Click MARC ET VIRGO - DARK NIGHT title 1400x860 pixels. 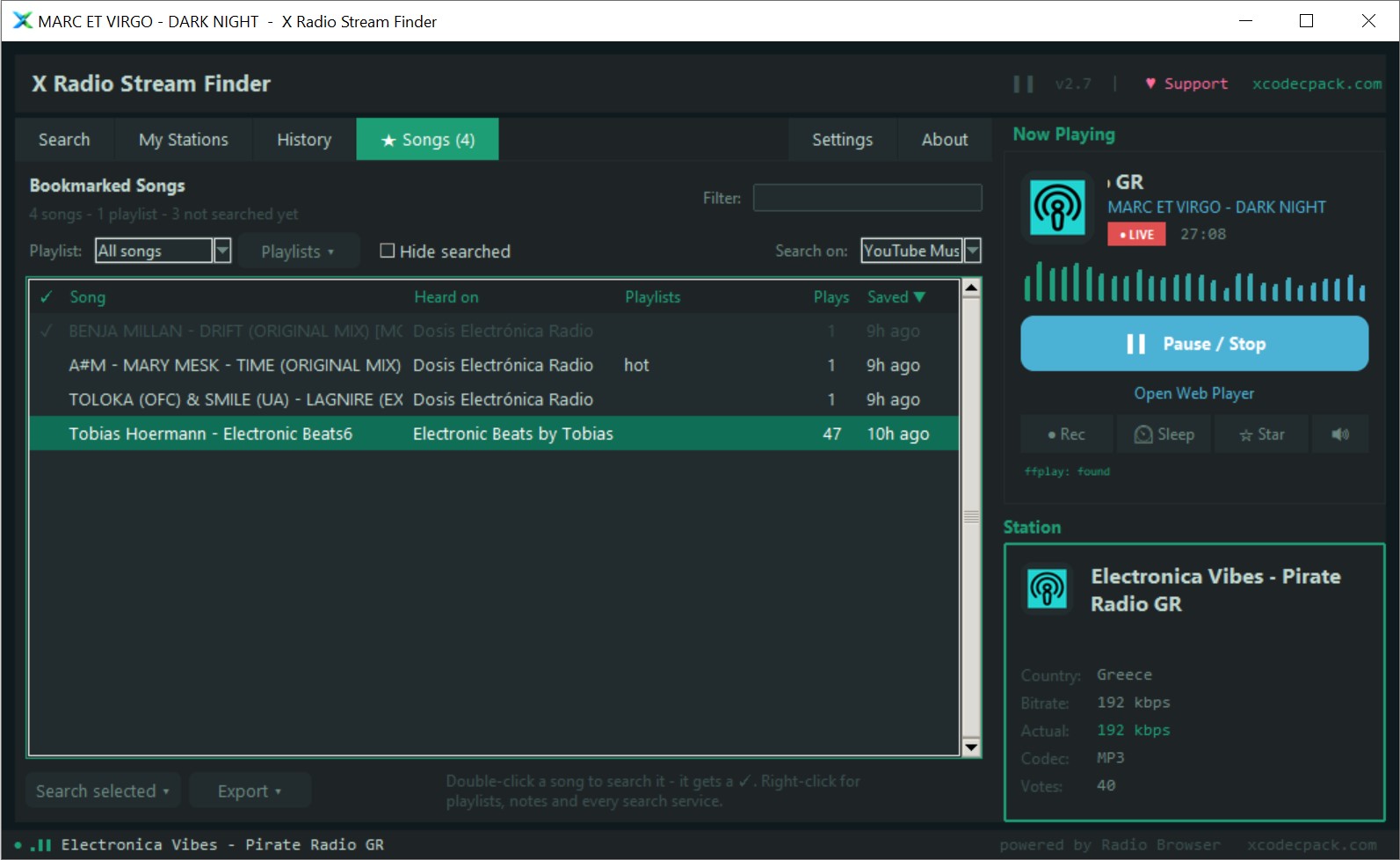pyautogui.click(x=1216, y=208)
